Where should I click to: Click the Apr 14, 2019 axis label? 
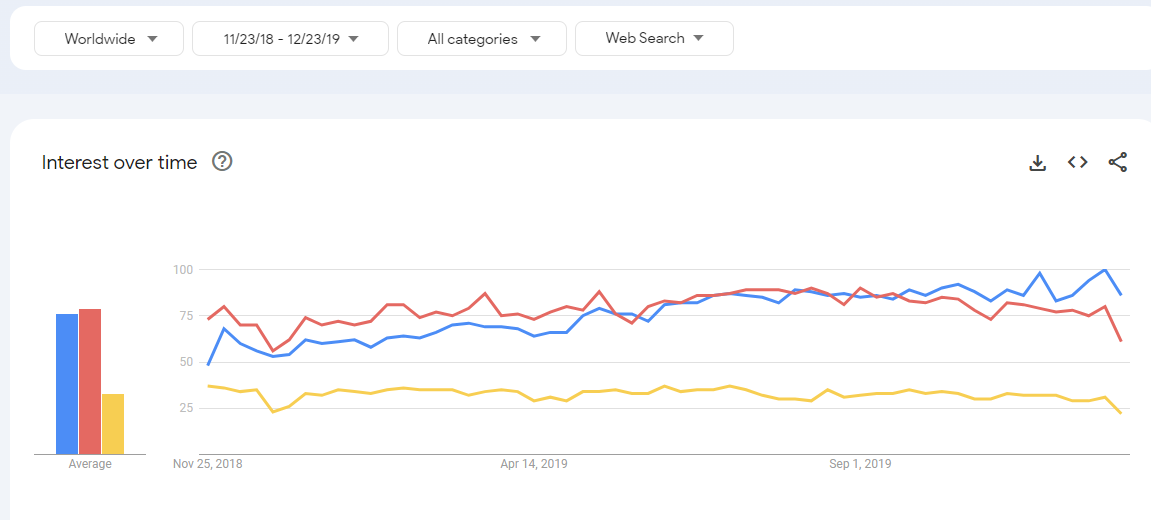pyautogui.click(x=534, y=464)
